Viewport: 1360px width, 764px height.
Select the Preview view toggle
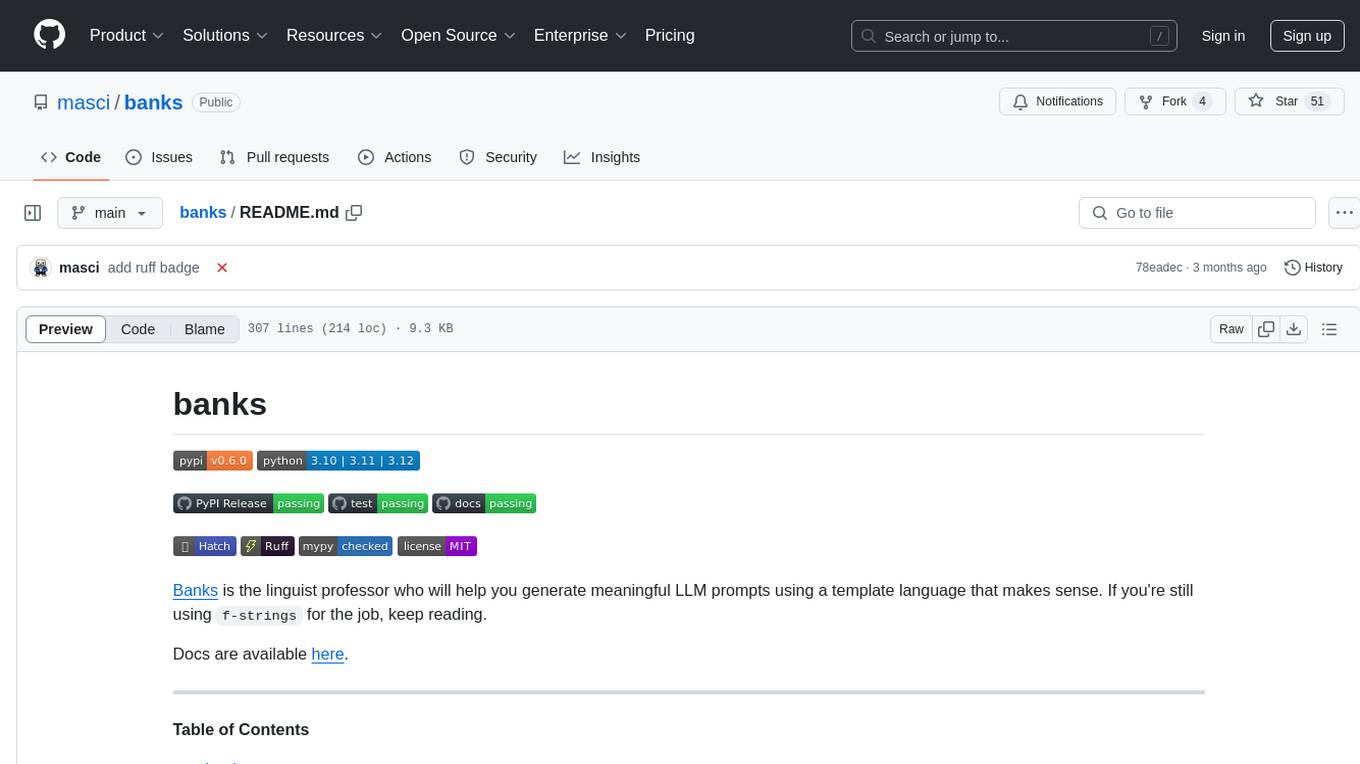[66, 329]
